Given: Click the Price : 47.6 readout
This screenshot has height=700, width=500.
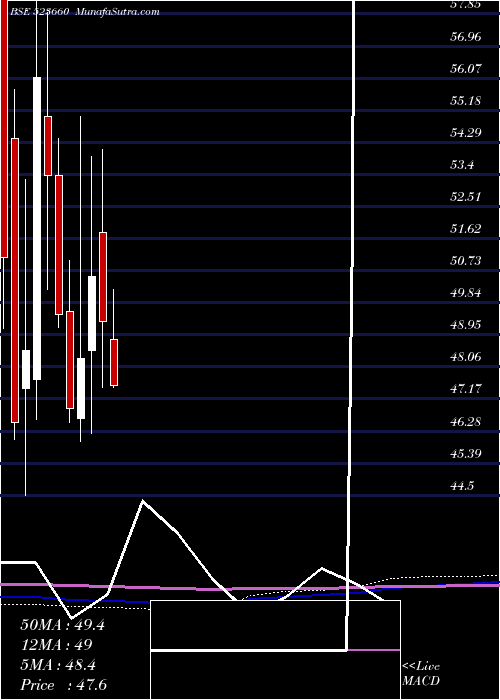Looking at the screenshot, I should coord(64,685).
